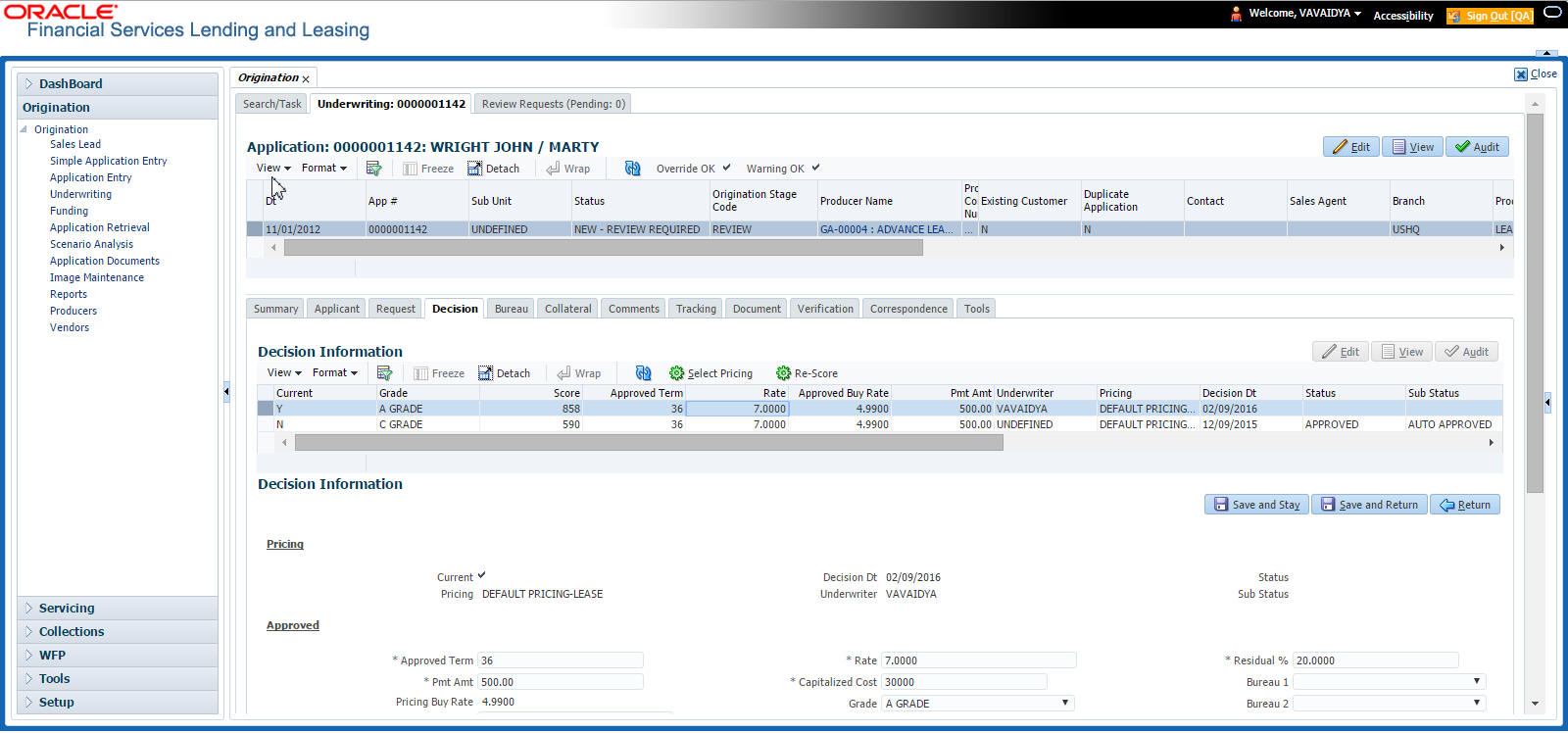1568x733 pixels.
Task: Expand the WFP section
Action: 118,656
